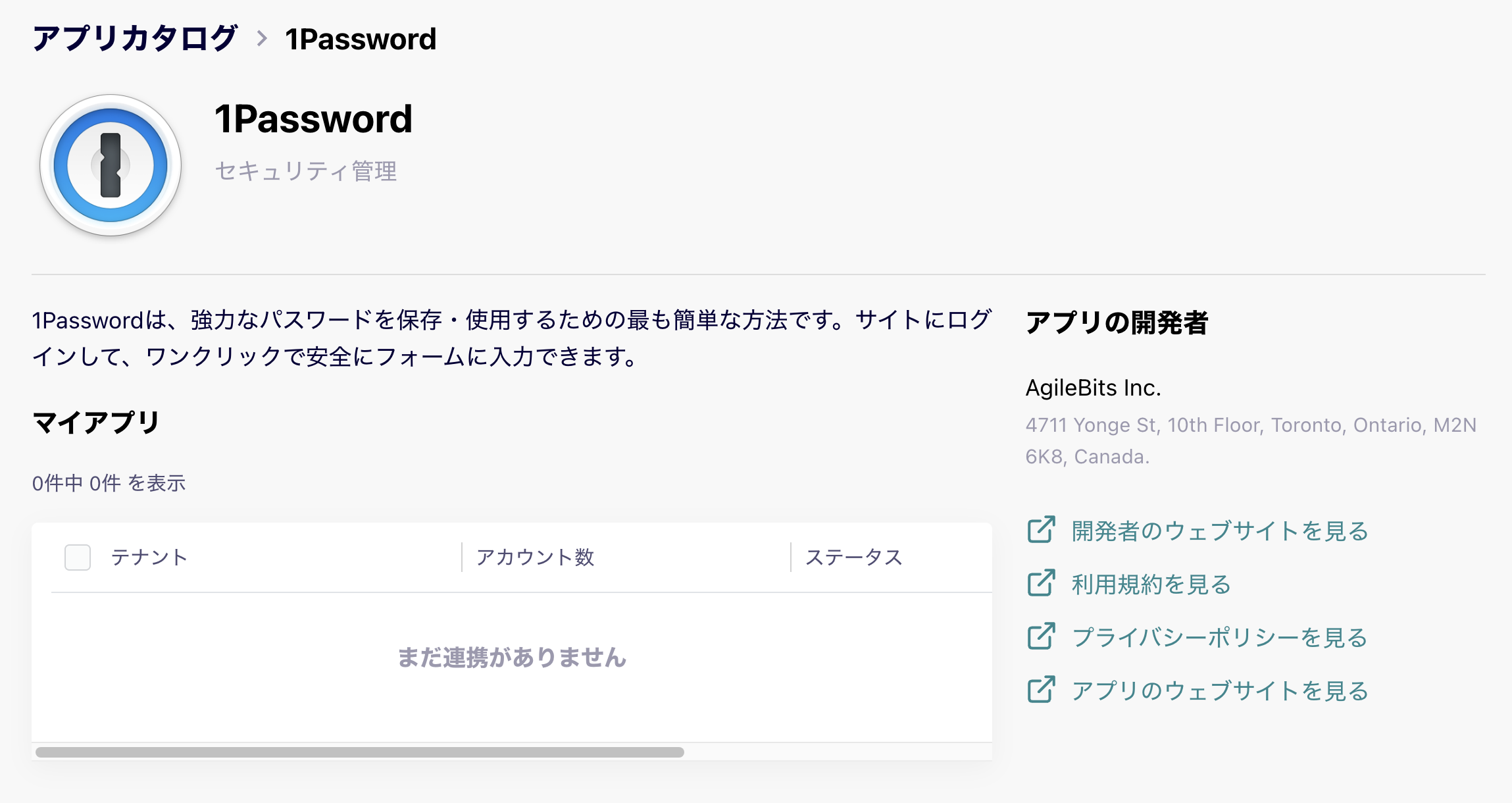The height and width of the screenshot is (803, 1512).
Task: Click the セキュリティ管理 category label
Action: click(306, 171)
